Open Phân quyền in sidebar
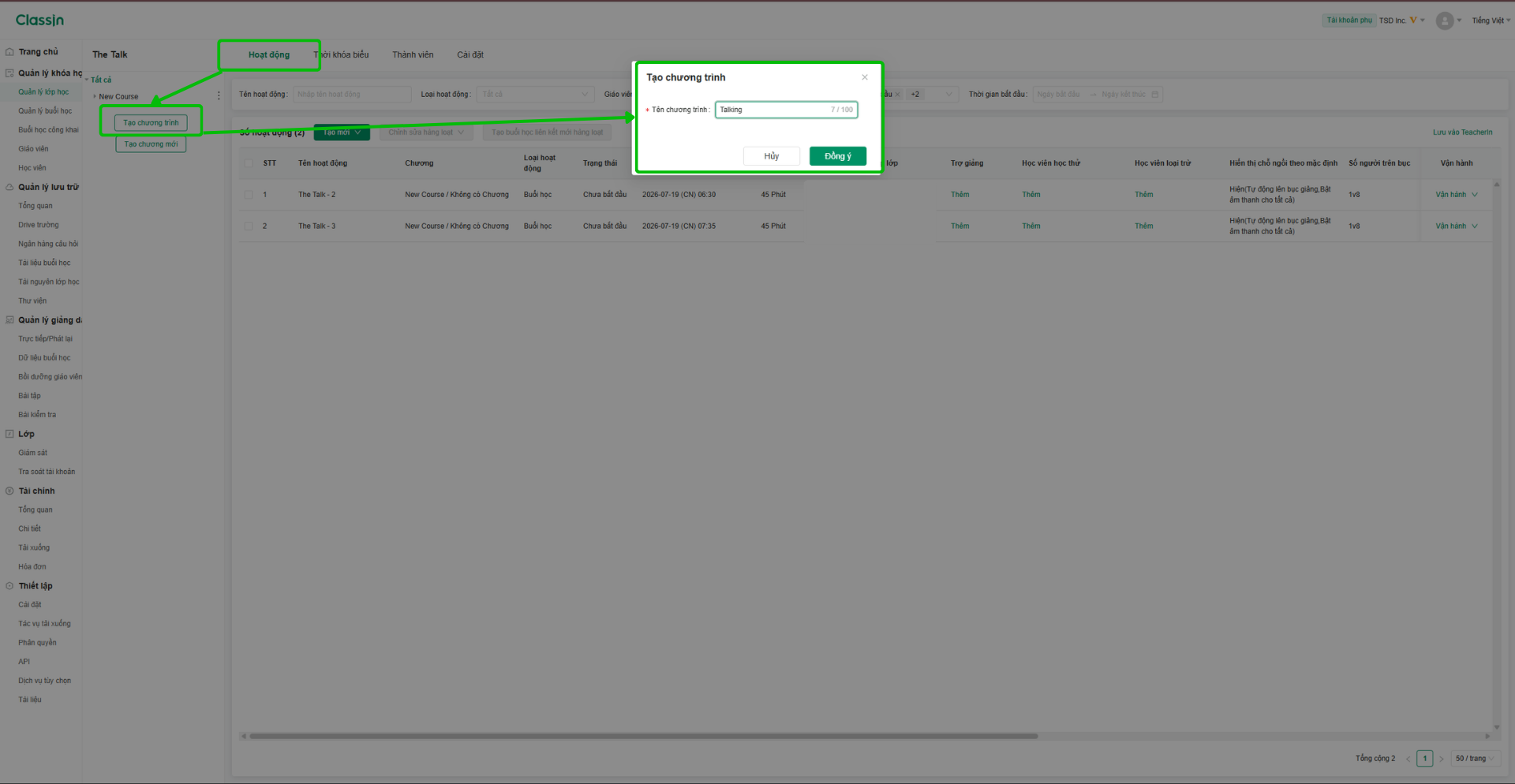 click(37, 643)
